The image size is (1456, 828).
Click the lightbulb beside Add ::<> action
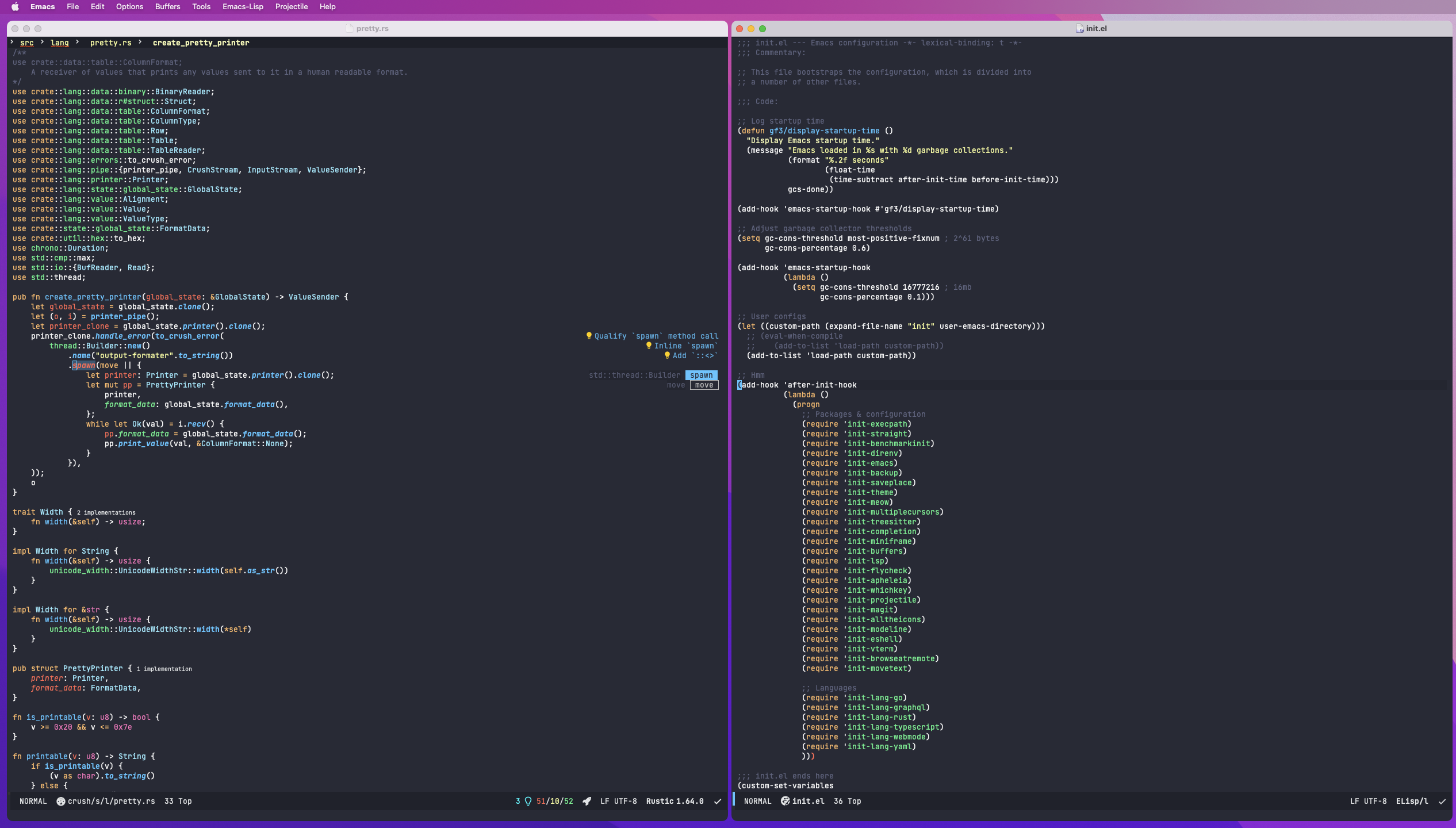666,355
